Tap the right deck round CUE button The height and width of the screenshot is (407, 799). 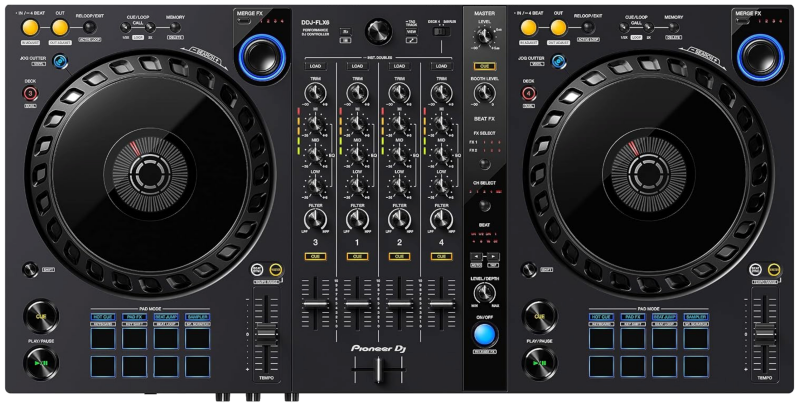(540, 316)
